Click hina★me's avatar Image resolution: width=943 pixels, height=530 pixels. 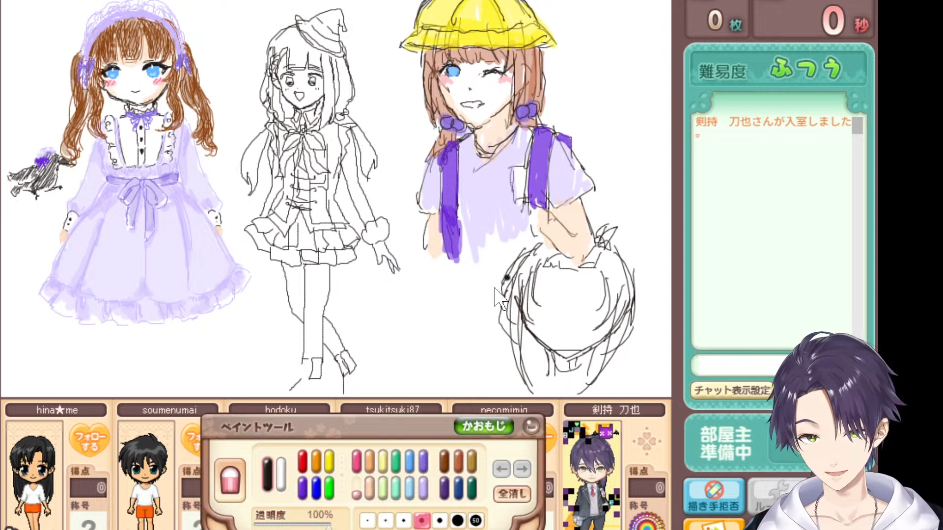[34, 475]
